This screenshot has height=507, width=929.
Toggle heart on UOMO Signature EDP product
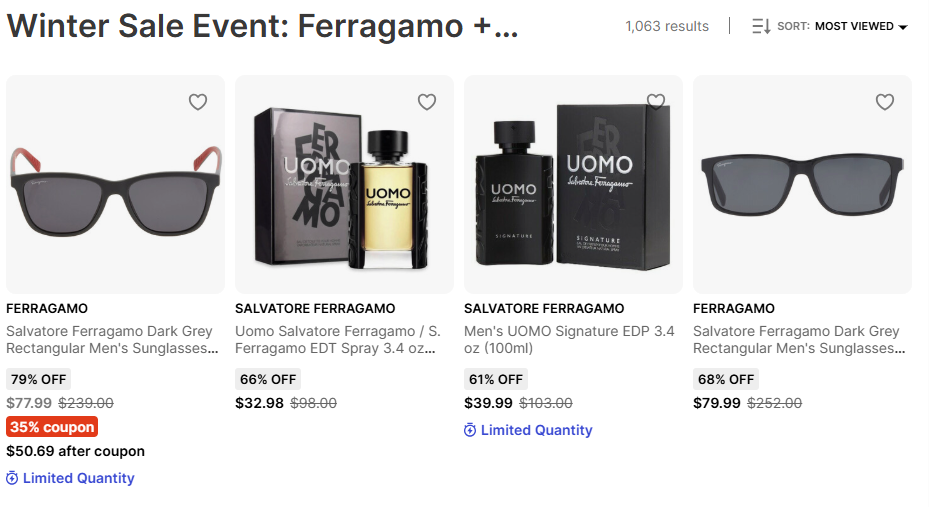coord(656,101)
